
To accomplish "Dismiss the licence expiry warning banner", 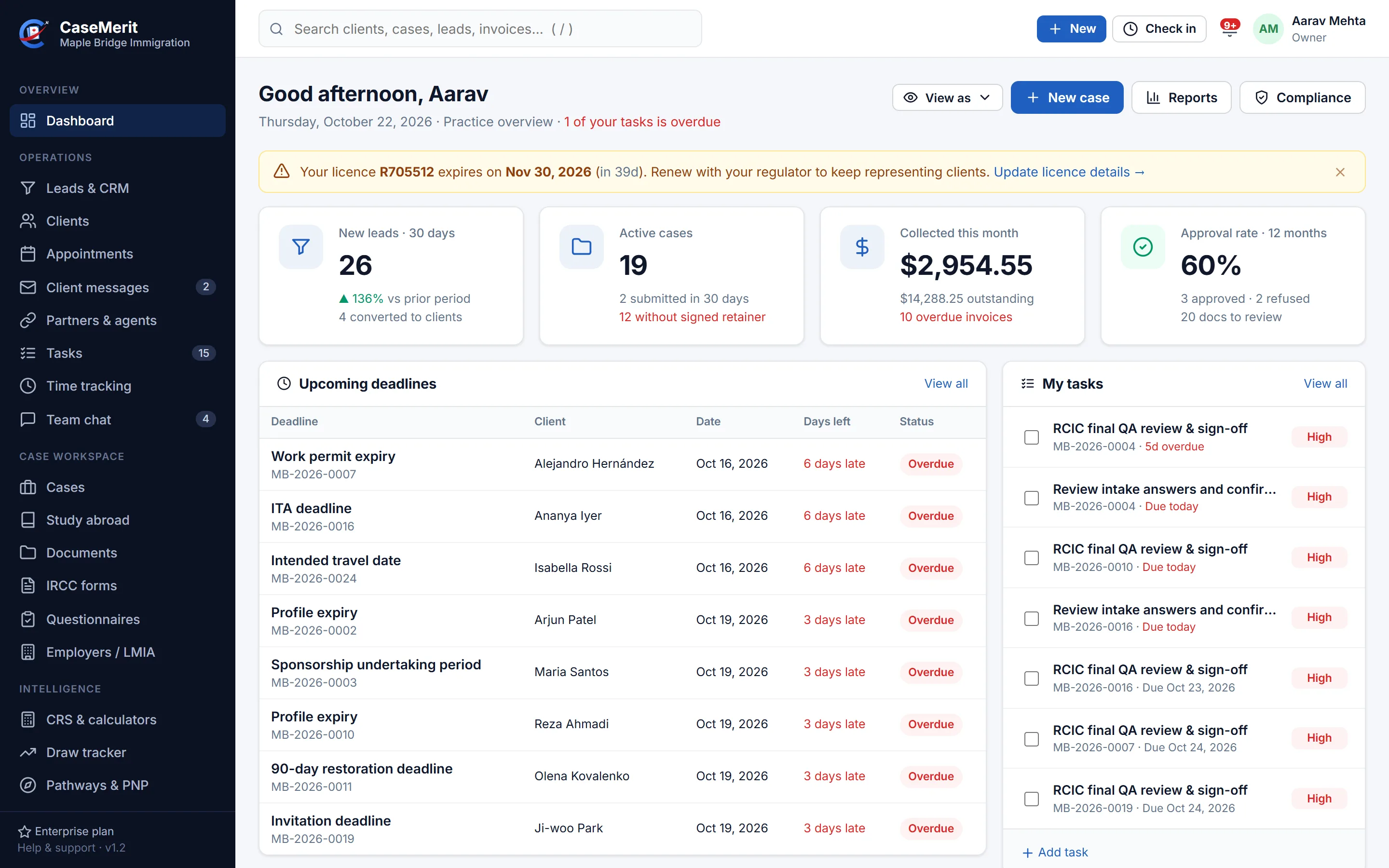I will 1340,172.
